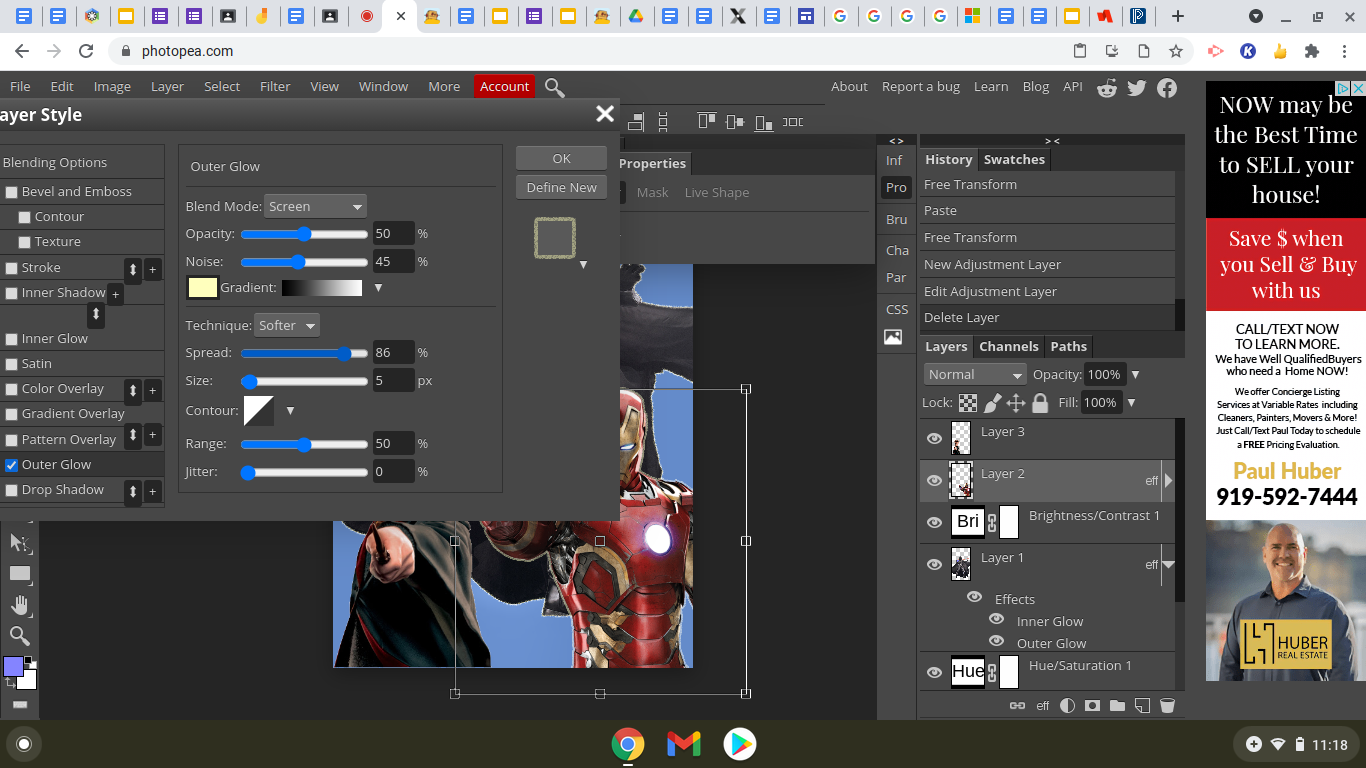Collapse Layer 1 effects list arrow
Screen dimensions: 1366x768
coord(1168,565)
